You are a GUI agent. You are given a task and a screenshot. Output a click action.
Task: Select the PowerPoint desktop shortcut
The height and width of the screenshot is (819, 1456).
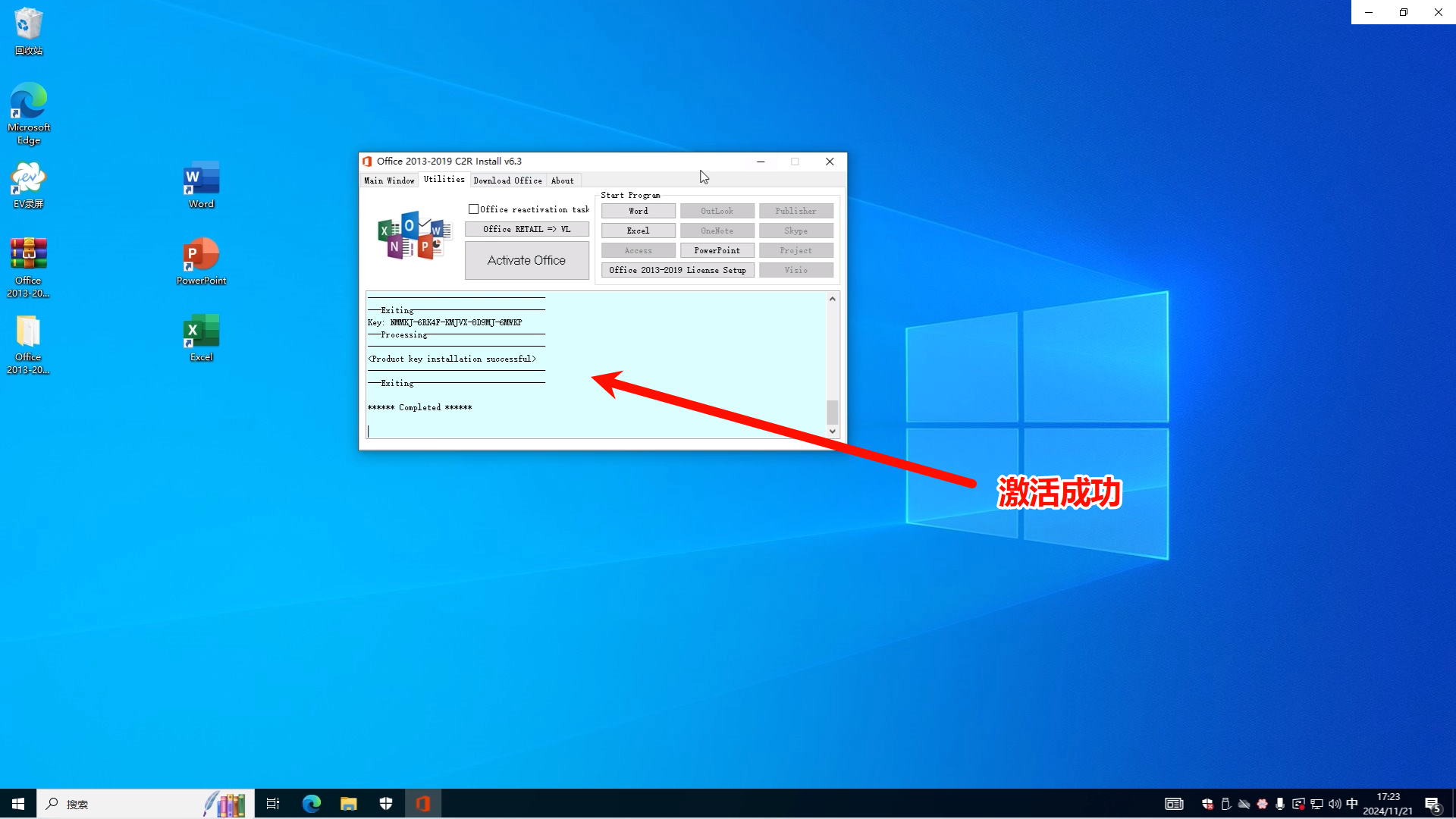201,262
